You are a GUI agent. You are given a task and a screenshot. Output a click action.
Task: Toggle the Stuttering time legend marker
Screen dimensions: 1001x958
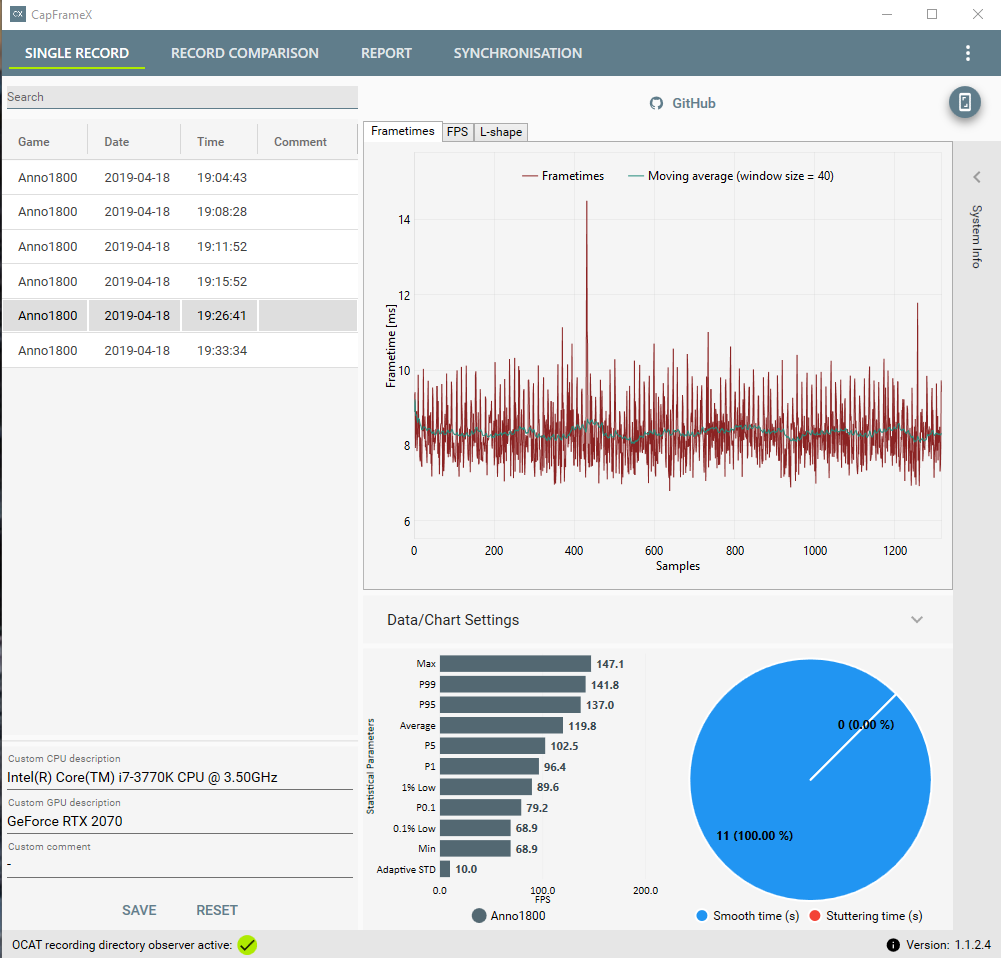coord(815,916)
